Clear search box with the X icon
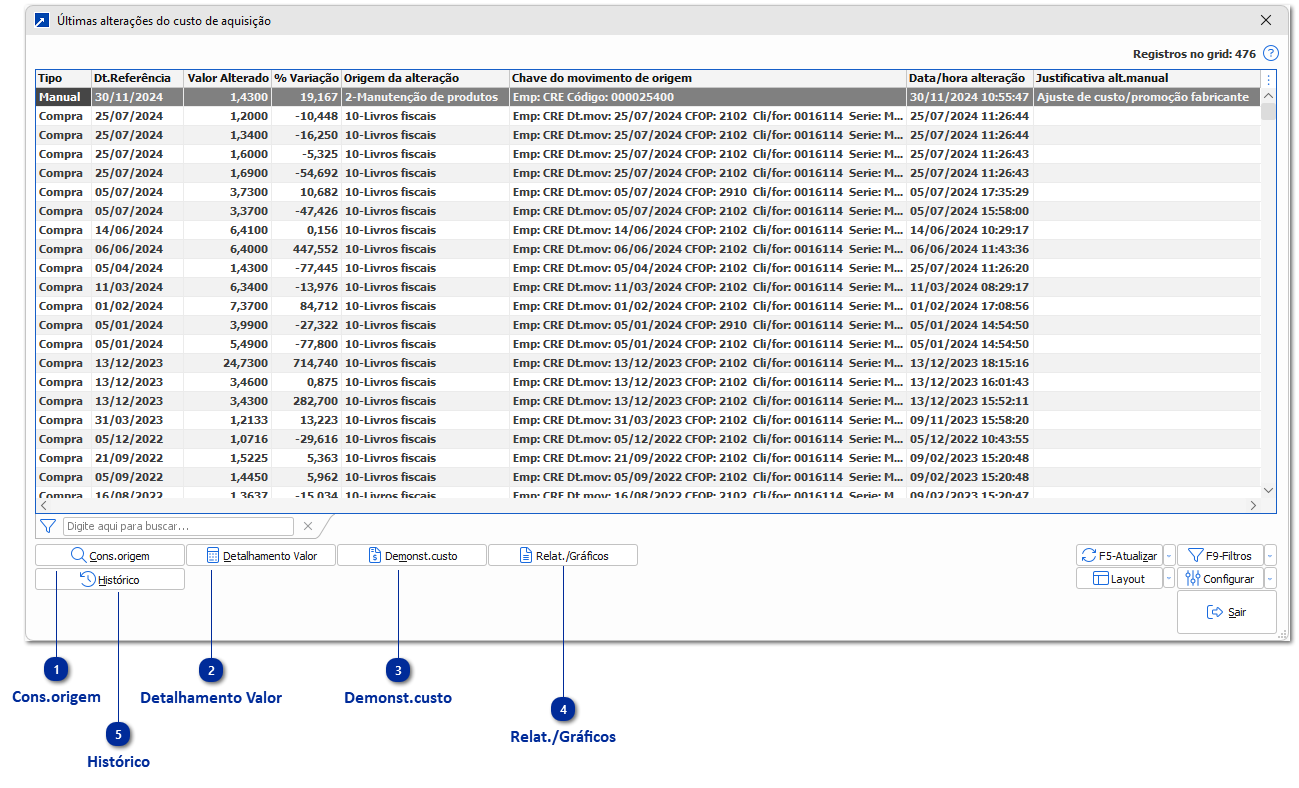The width and height of the screenshot is (1299, 788). pyautogui.click(x=308, y=526)
